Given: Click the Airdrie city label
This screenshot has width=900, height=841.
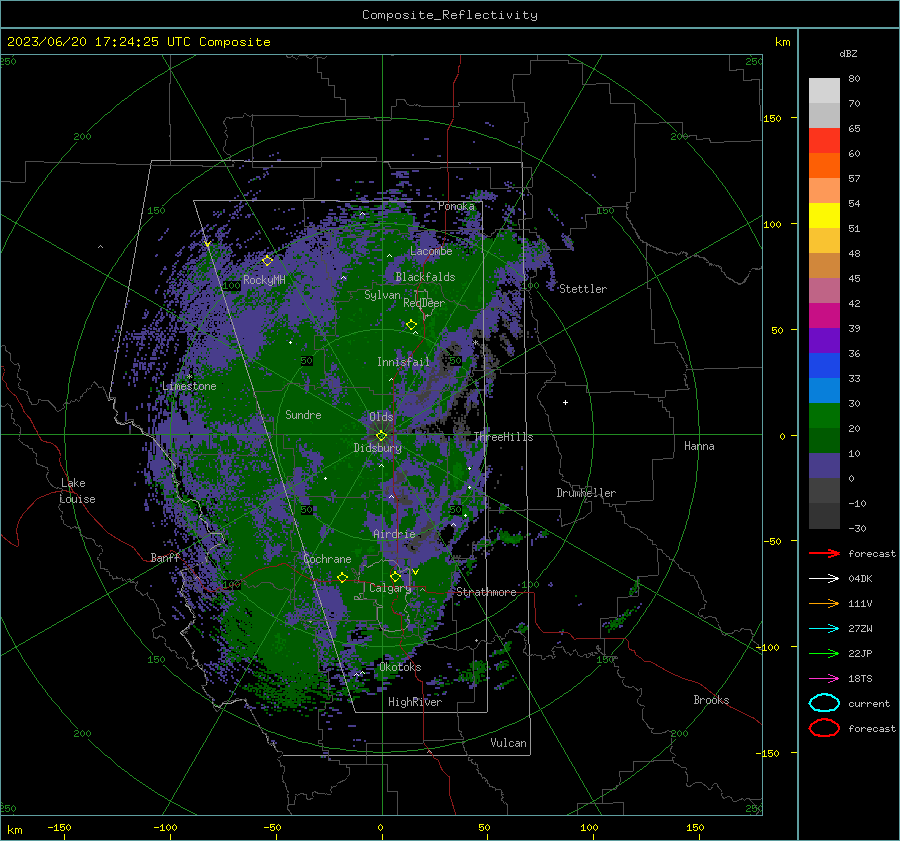Looking at the screenshot, I should pyautogui.click(x=394, y=534).
